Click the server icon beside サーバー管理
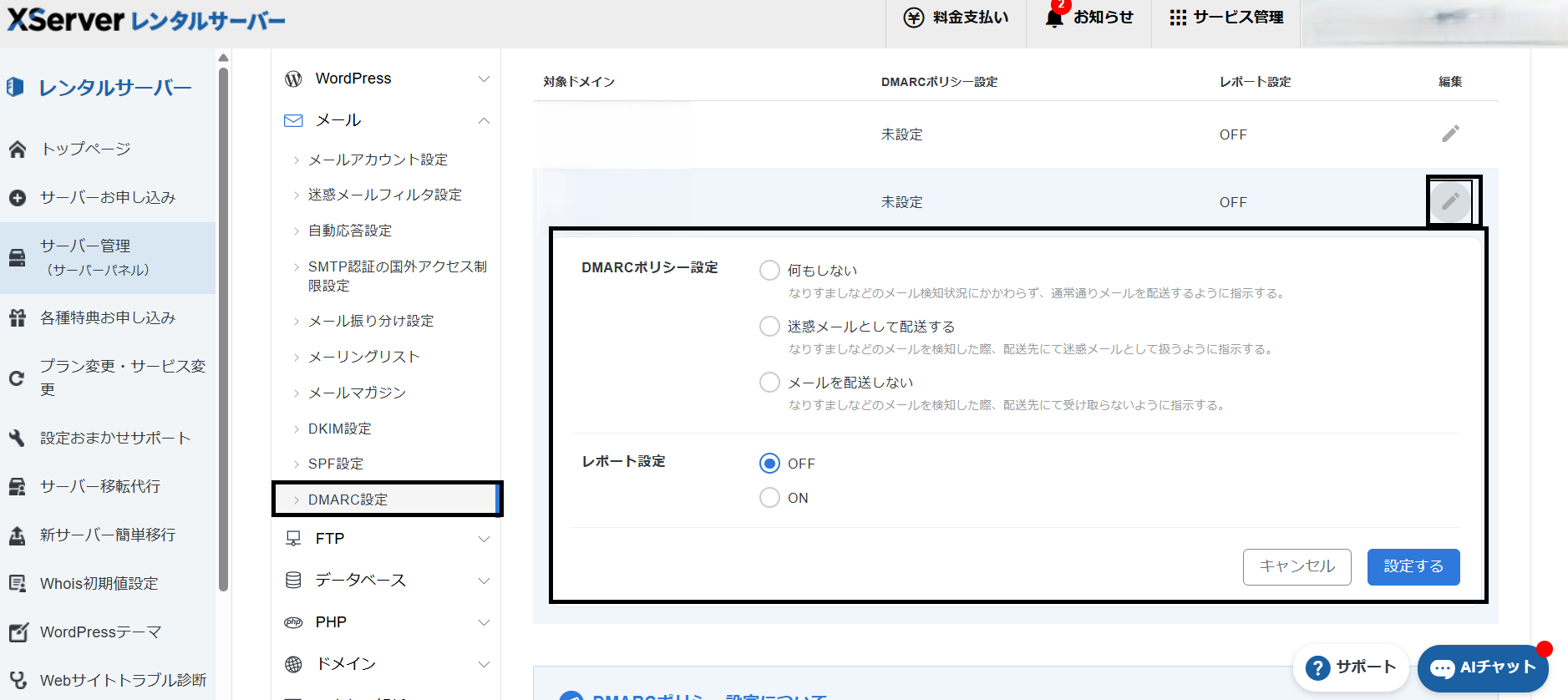The height and width of the screenshot is (700, 1568). tap(18, 257)
